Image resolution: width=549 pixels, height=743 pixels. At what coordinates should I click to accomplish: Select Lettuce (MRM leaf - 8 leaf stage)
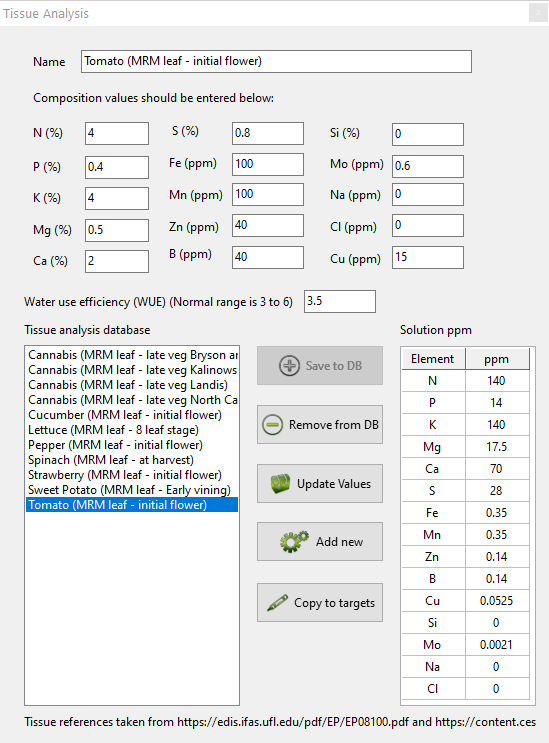(113, 430)
